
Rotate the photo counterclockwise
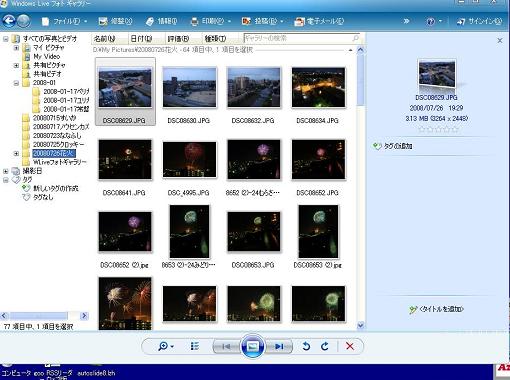pyautogui.click(x=306, y=347)
